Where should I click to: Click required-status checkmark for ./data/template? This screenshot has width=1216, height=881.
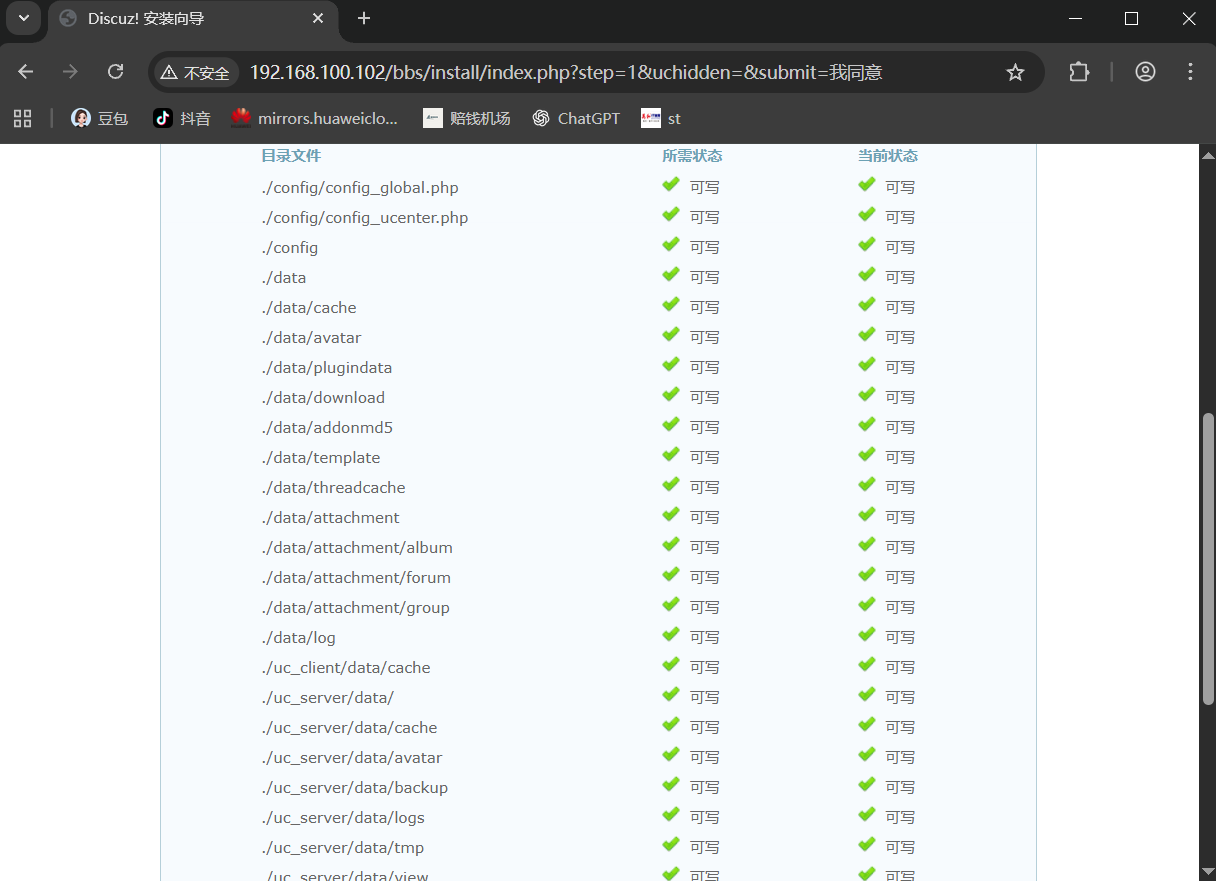tap(671, 455)
